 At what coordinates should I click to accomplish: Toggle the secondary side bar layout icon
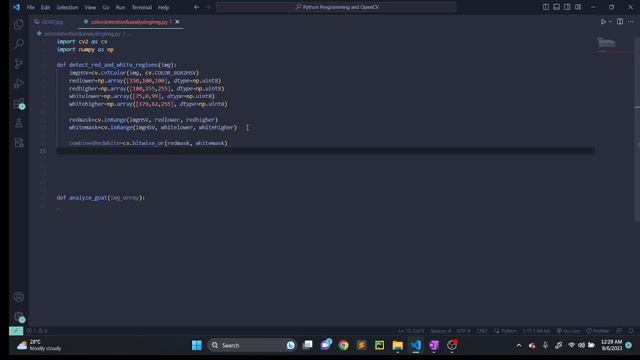coord(567,7)
